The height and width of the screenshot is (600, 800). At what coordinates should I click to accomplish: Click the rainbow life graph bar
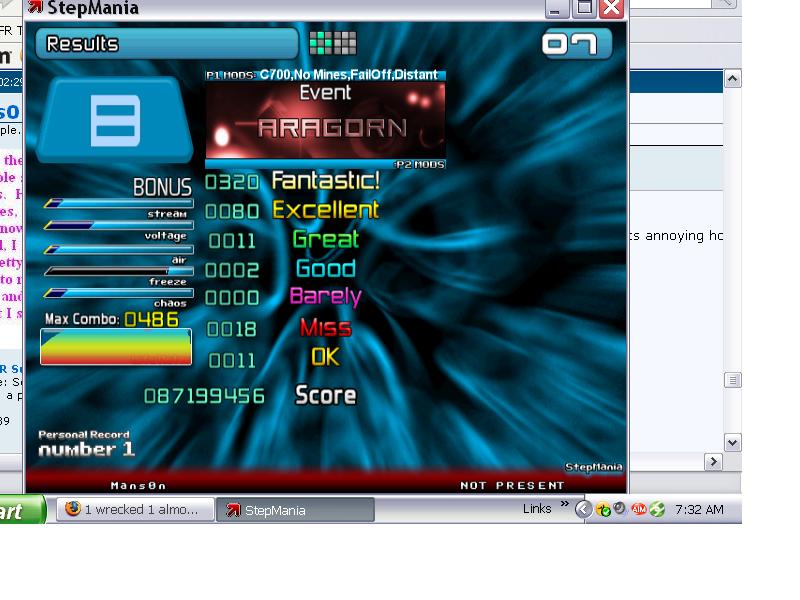tap(116, 347)
